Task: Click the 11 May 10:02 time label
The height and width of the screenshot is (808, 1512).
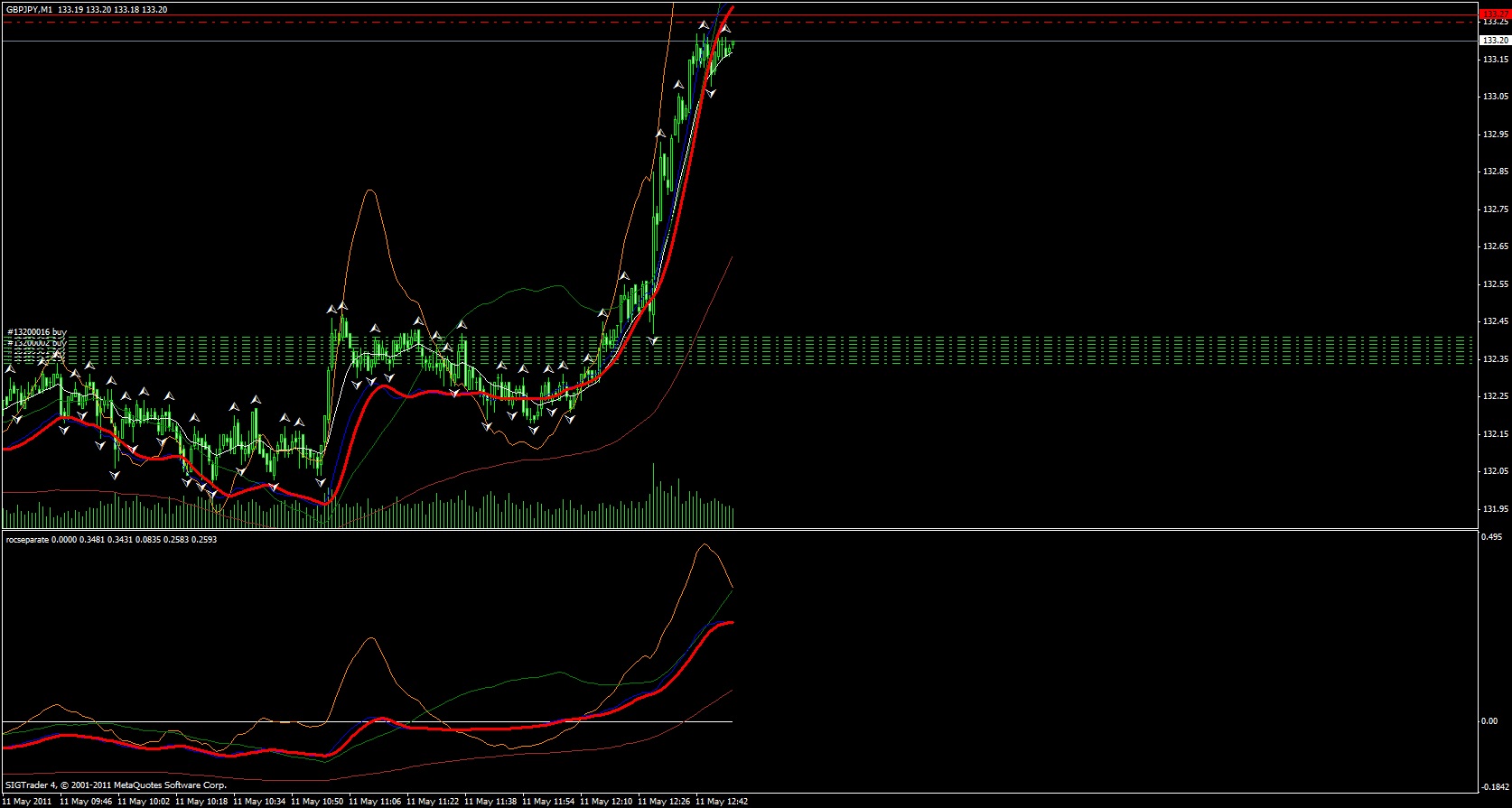Action: pos(144,802)
